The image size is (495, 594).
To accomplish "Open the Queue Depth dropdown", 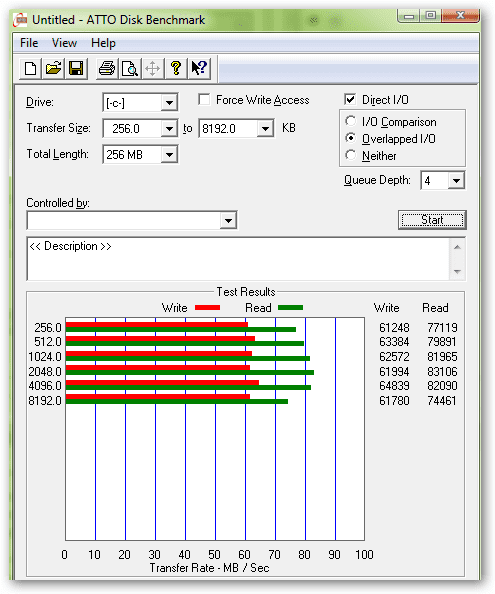I will (456, 181).
